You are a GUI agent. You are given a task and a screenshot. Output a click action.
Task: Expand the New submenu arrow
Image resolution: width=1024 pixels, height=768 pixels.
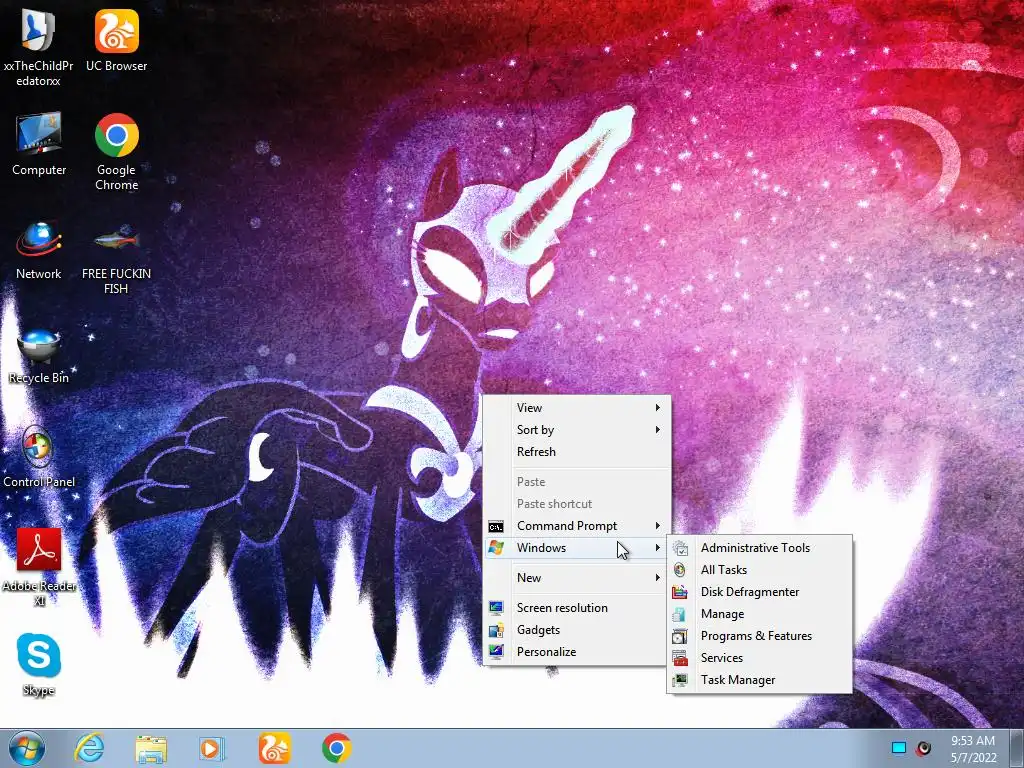click(658, 578)
